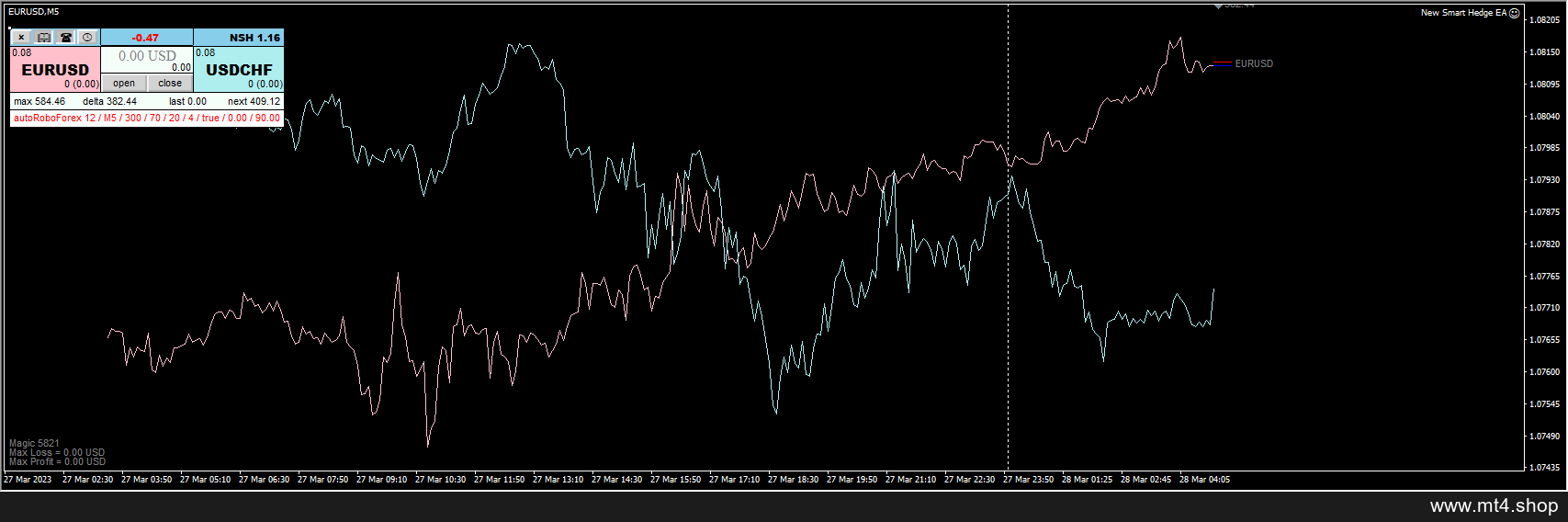1568x522 pixels.
Task: Click the 0.08 lot size in the USDCHF box
Action: 206,52
